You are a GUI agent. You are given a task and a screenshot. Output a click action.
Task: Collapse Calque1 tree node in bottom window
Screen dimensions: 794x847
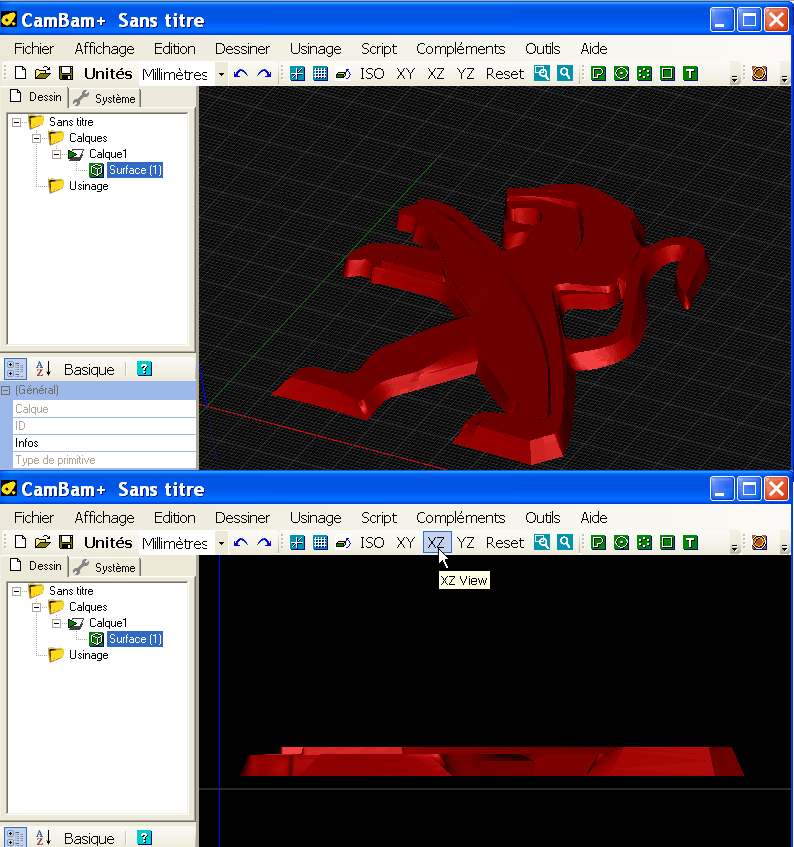57,623
